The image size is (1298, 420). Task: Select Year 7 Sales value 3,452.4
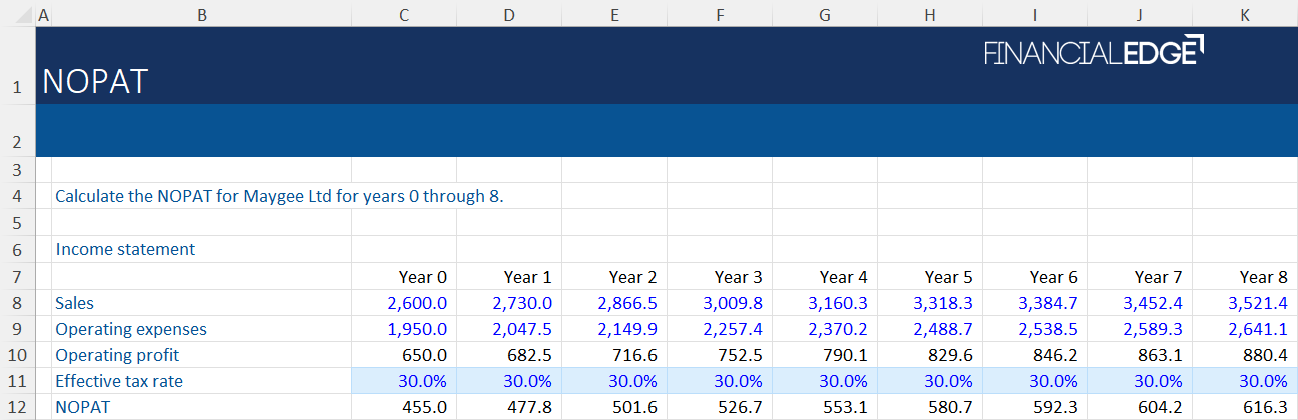1152,303
